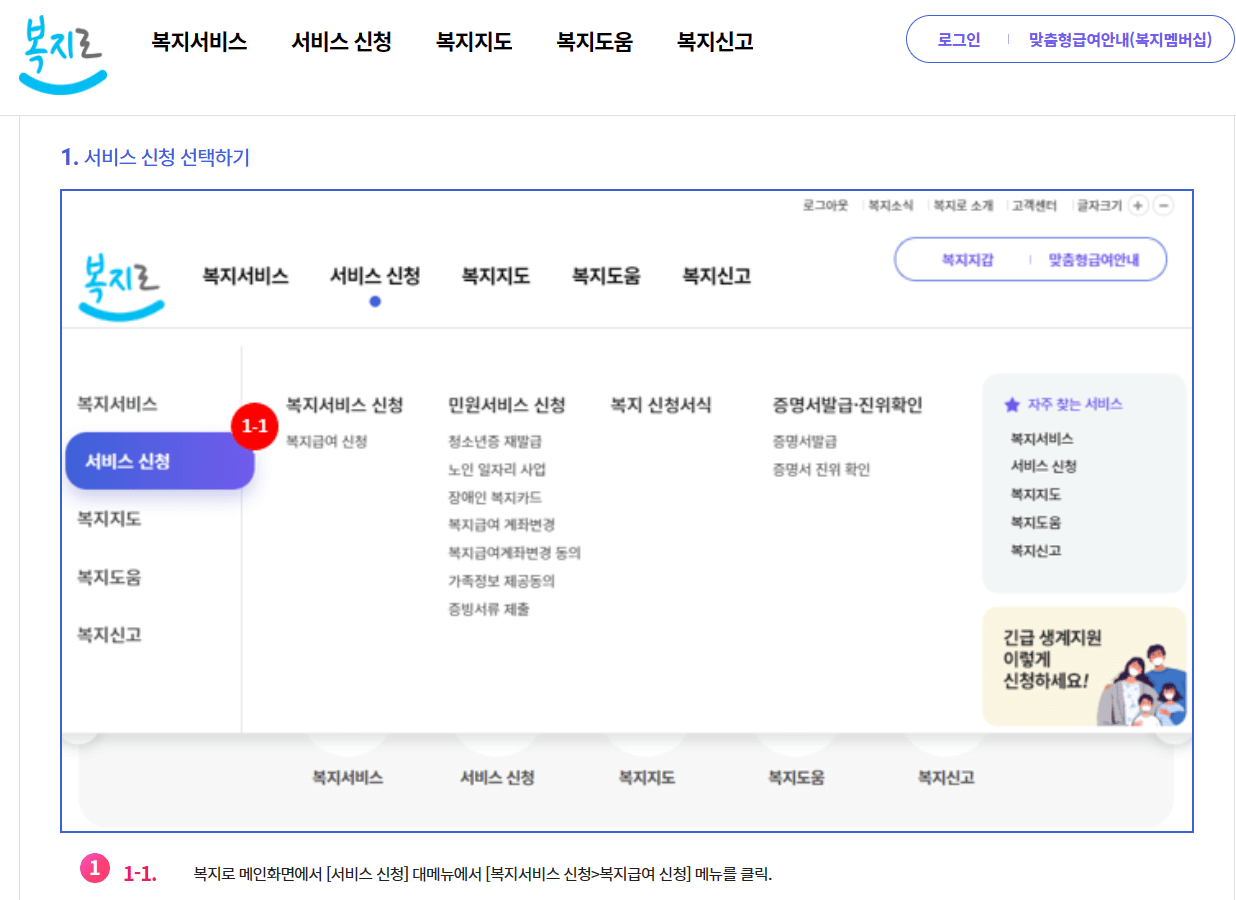This screenshot has width=1236, height=900.
Task: Open 복지도움 in the top page navigation
Action: coord(594,42)
